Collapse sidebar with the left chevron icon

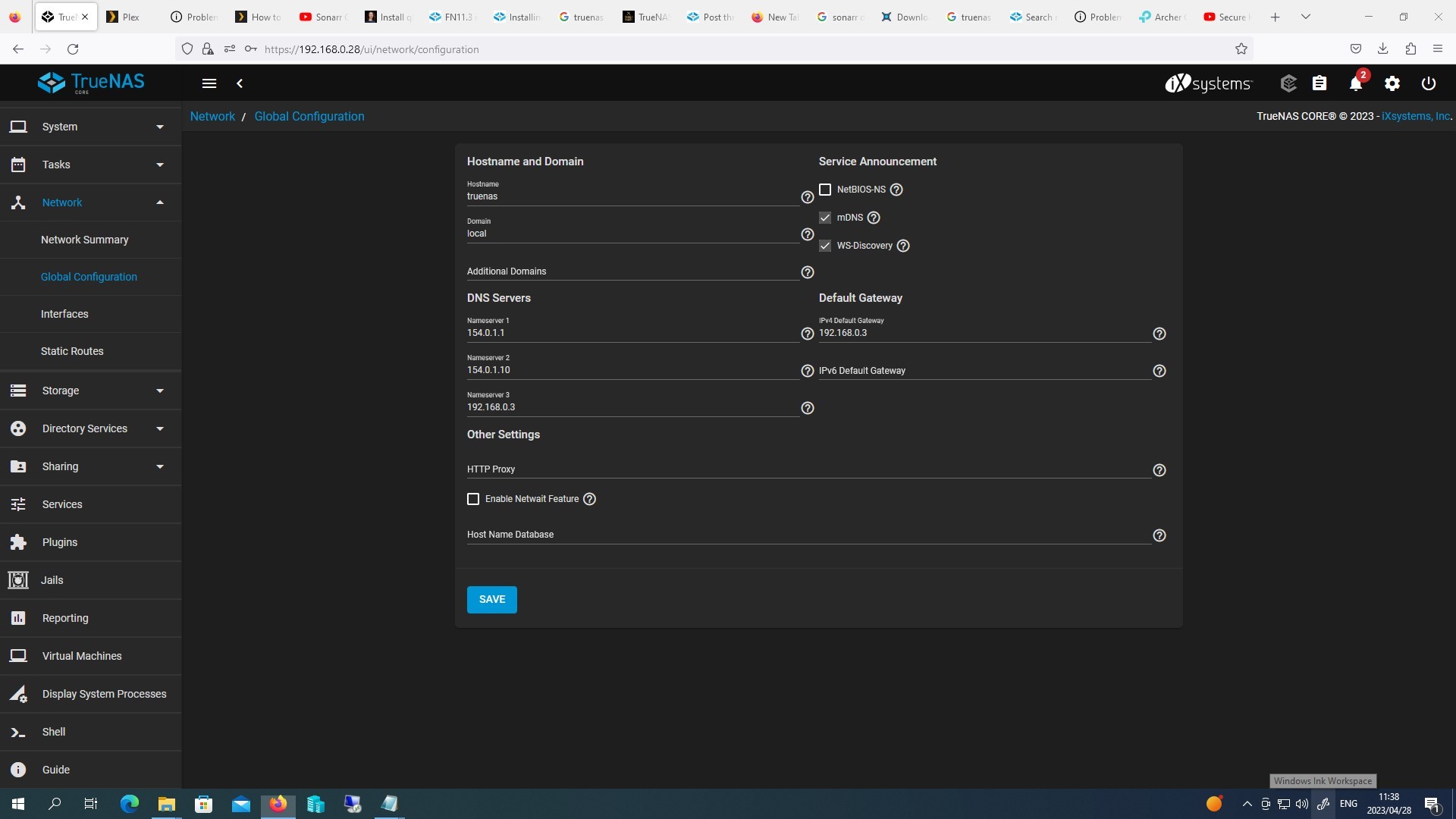pyautogui.click(x=240, y=83)
